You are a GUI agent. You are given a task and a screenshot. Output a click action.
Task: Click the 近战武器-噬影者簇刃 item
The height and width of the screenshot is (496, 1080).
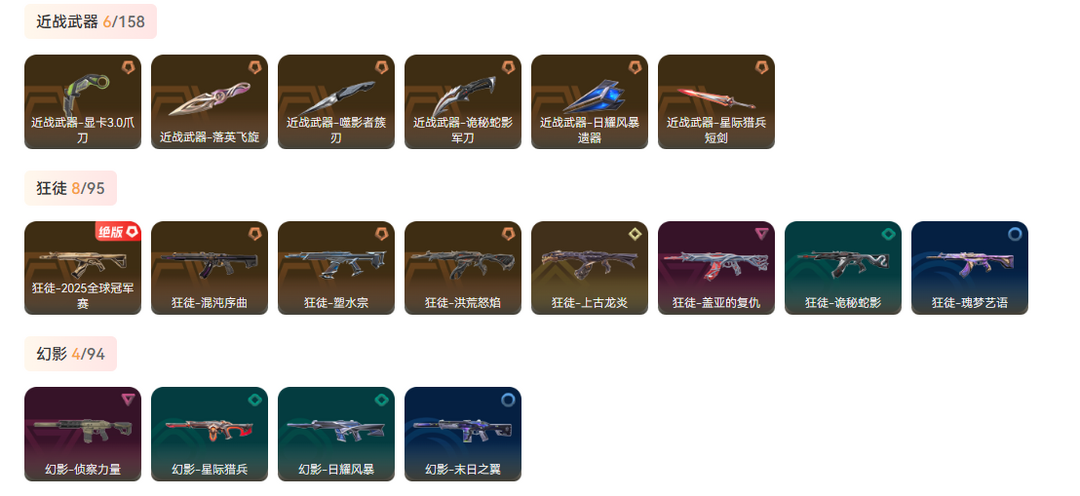[x=336, y=102]
